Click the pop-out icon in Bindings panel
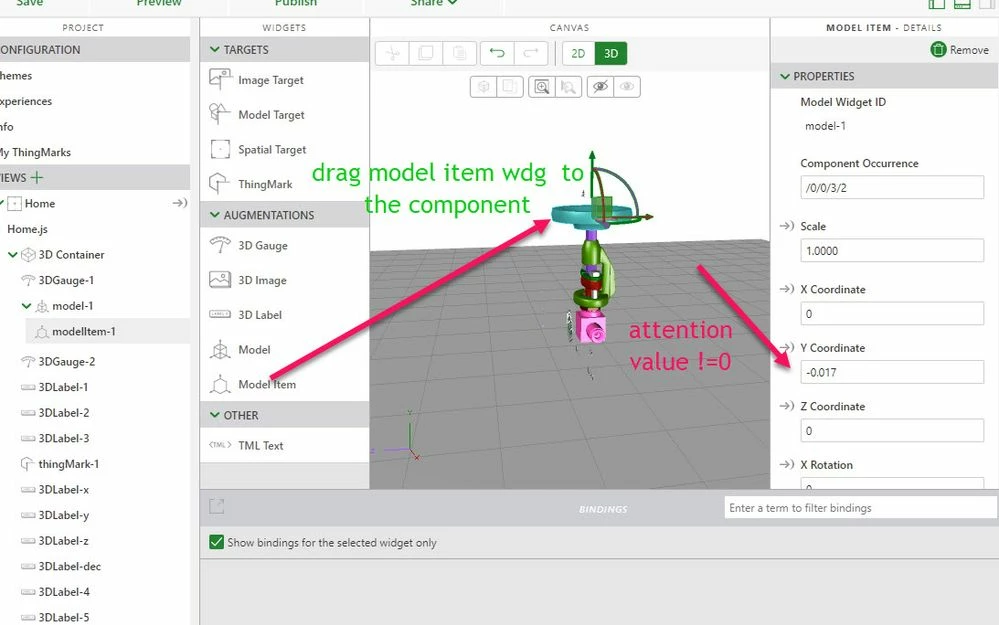Image resolution: width=999 pixels, height=625 pixels. click(x=217, y=506)
